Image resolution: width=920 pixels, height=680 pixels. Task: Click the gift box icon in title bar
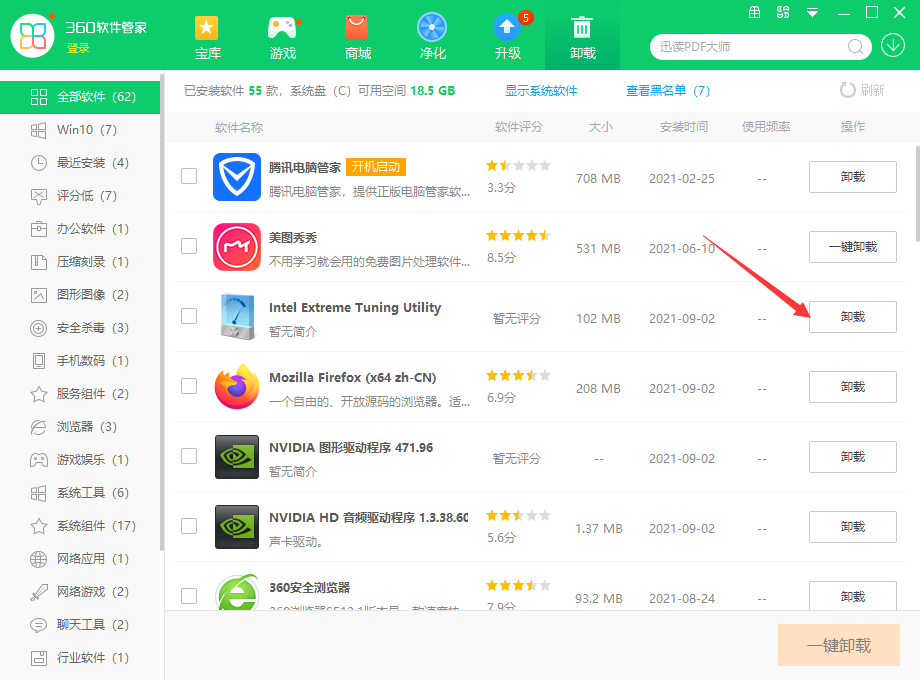(x=756, y=13)
